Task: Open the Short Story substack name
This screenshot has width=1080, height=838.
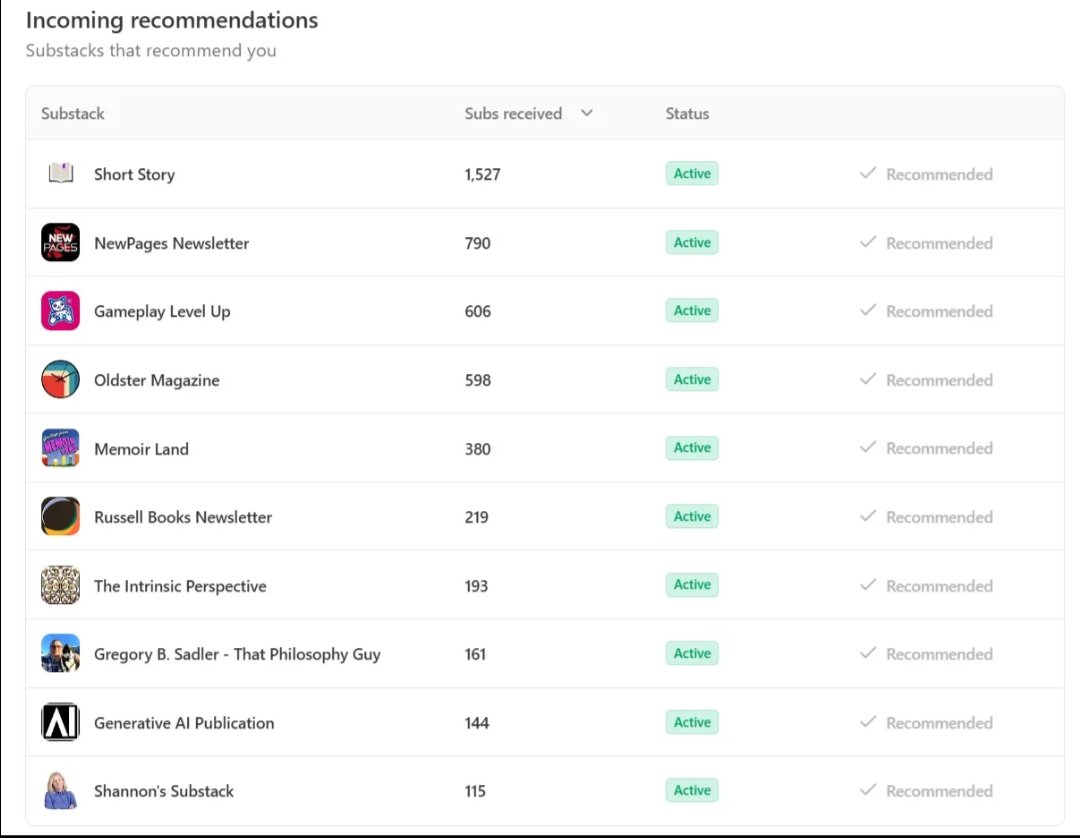Action: pos(134,175)
